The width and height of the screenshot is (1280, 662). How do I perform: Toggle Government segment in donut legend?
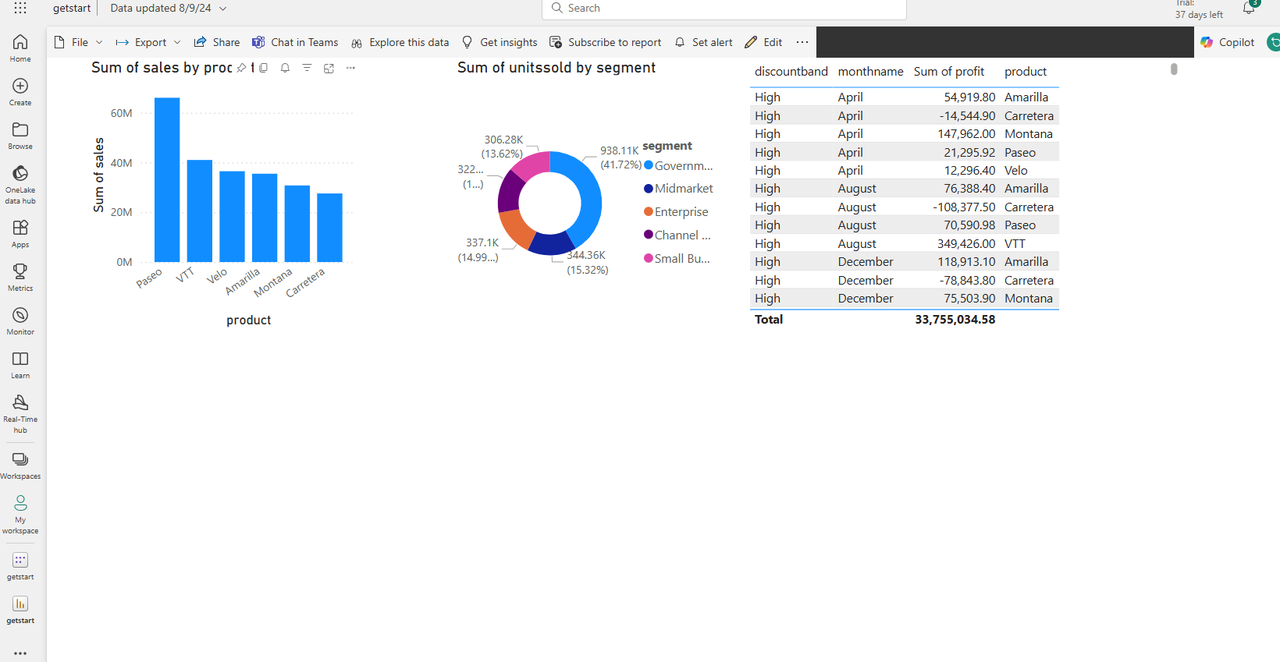(x=678, y=166)
